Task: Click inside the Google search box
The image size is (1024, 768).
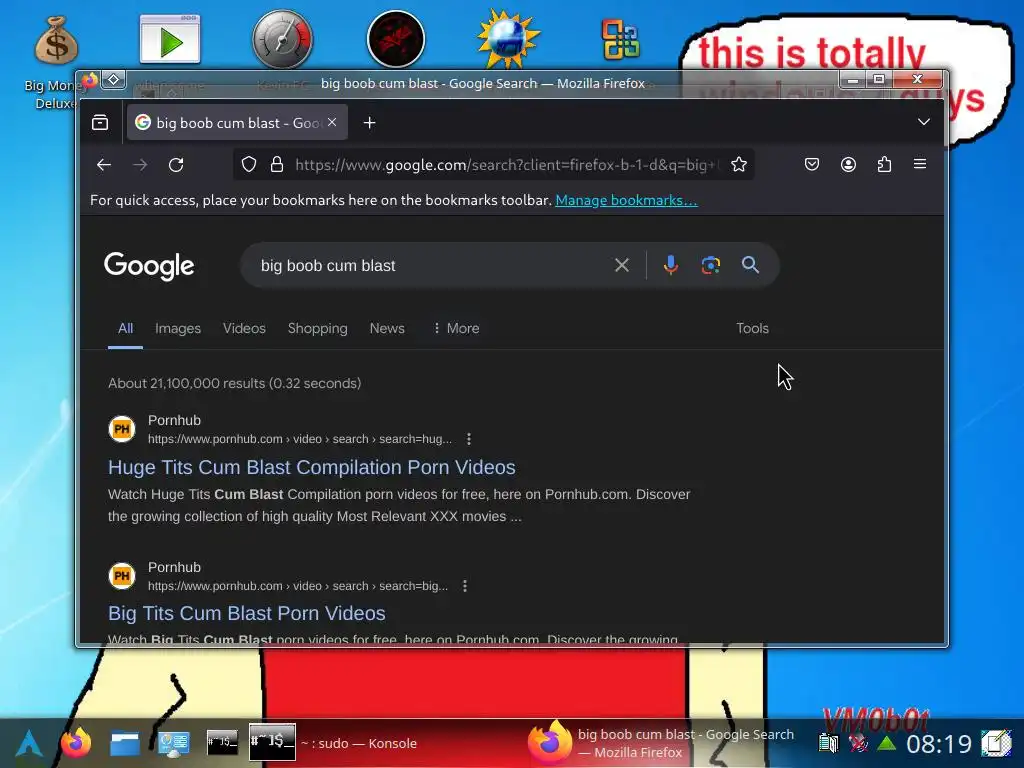Action: [x=431, y=265]
